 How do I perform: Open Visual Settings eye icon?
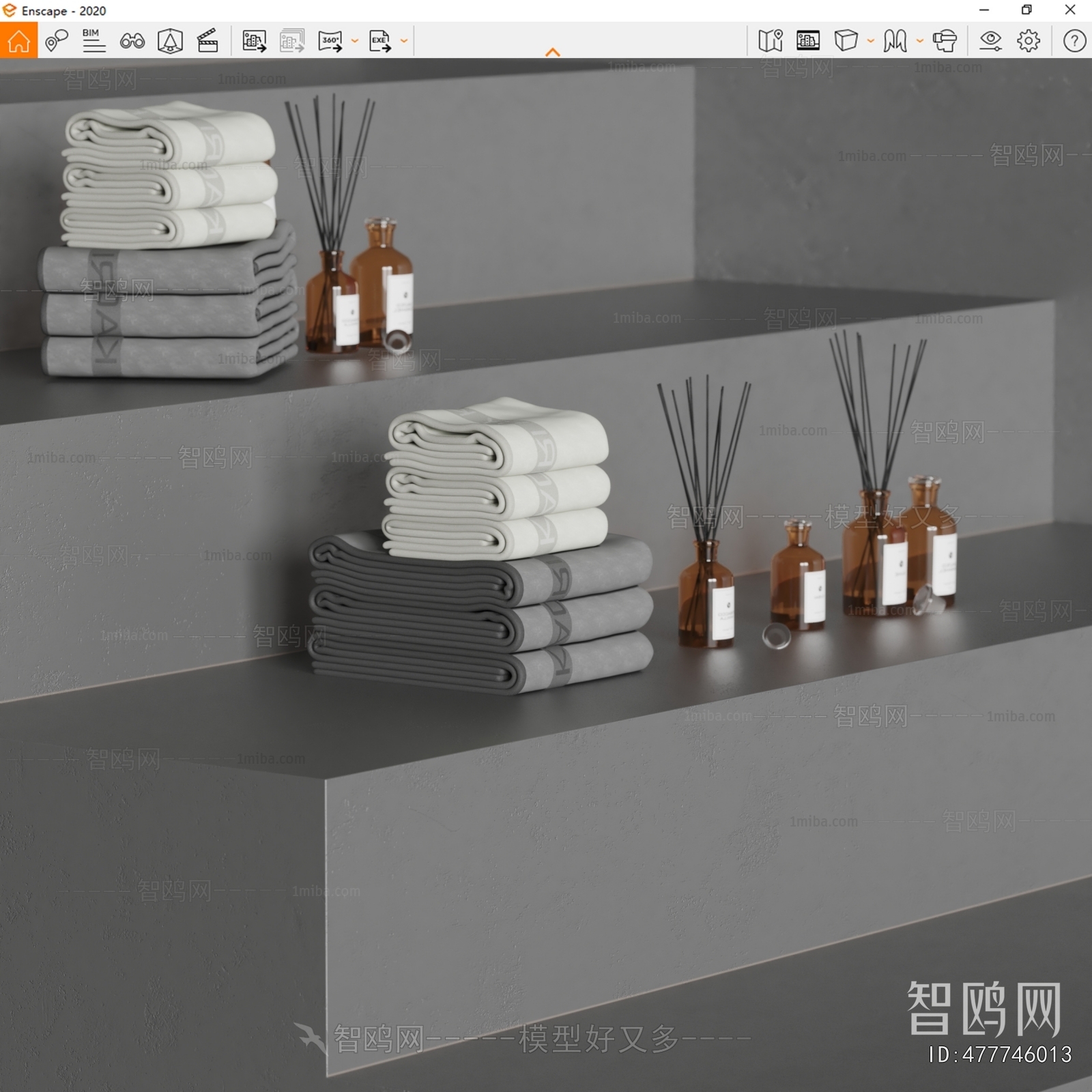click(990, 41)
